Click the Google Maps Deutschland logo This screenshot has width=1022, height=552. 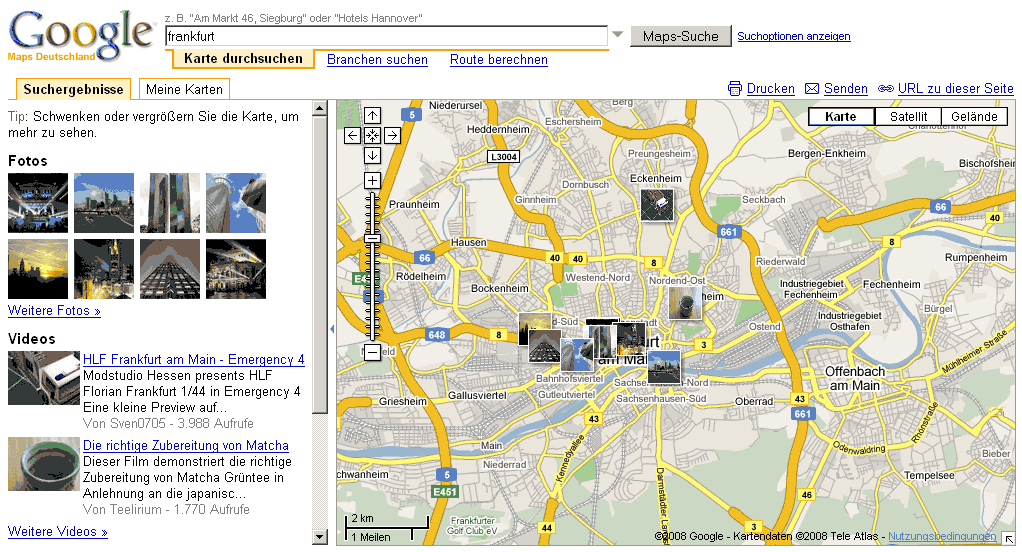(81, 37)
